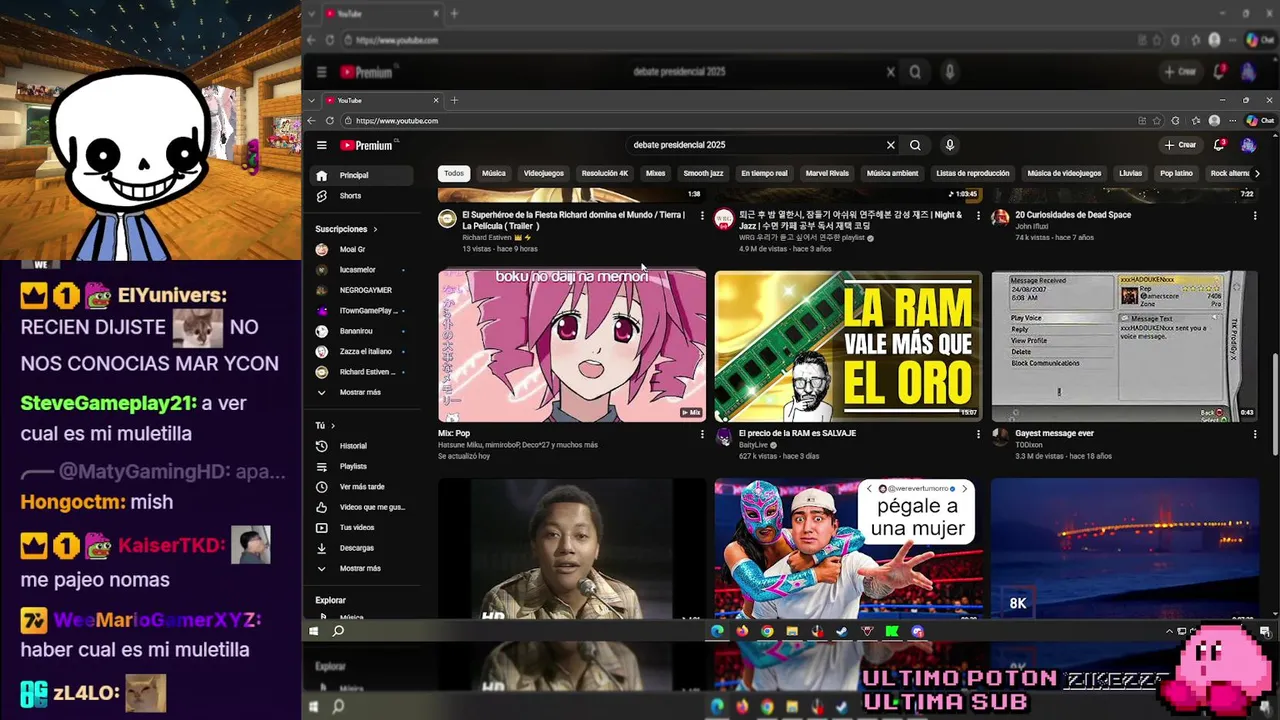Click the address bar in front browser
Image resolution: width=1280 pixels, height=720 pixels.
point(740,121)
